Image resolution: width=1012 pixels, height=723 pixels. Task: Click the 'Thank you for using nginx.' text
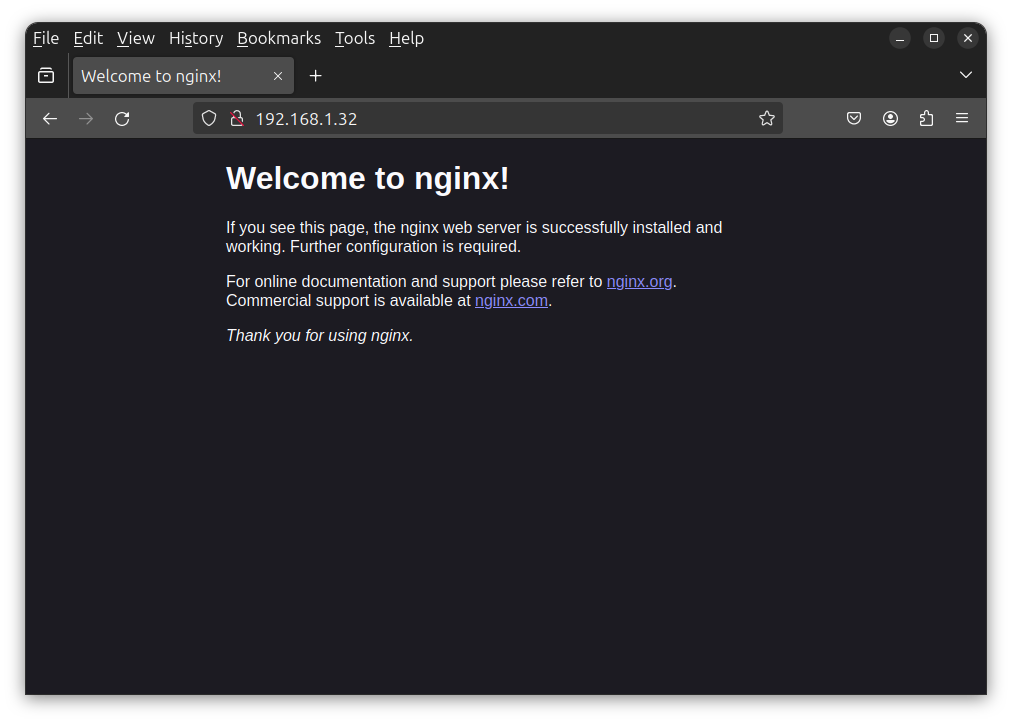(319, 336)
